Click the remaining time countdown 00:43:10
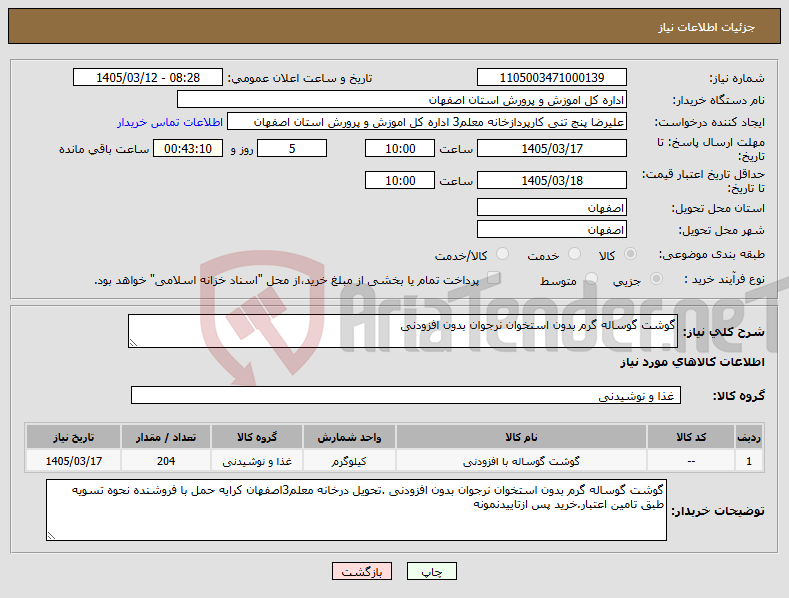 (x=188, y=148)
